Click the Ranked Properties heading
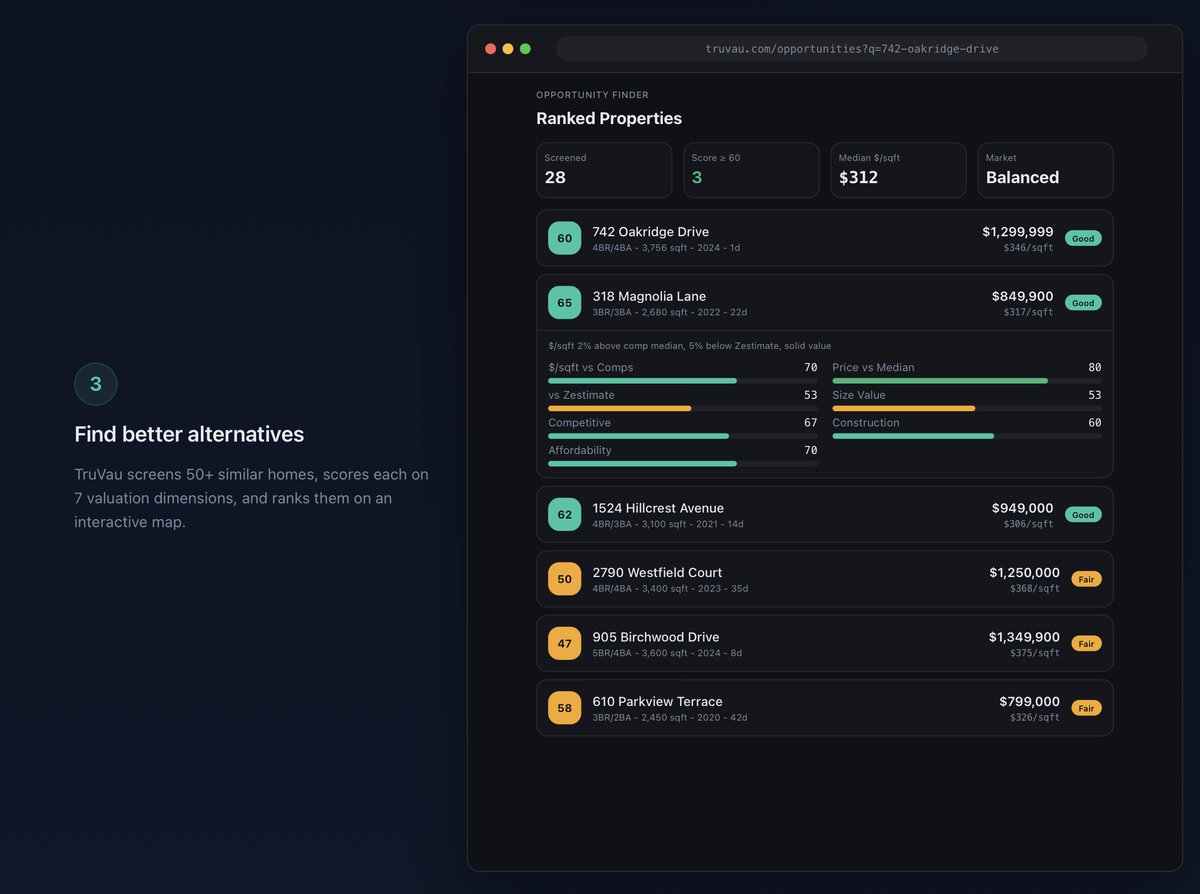Image resolution: width=1200 pixels, height=894 pixels. (x=609, y=119)
